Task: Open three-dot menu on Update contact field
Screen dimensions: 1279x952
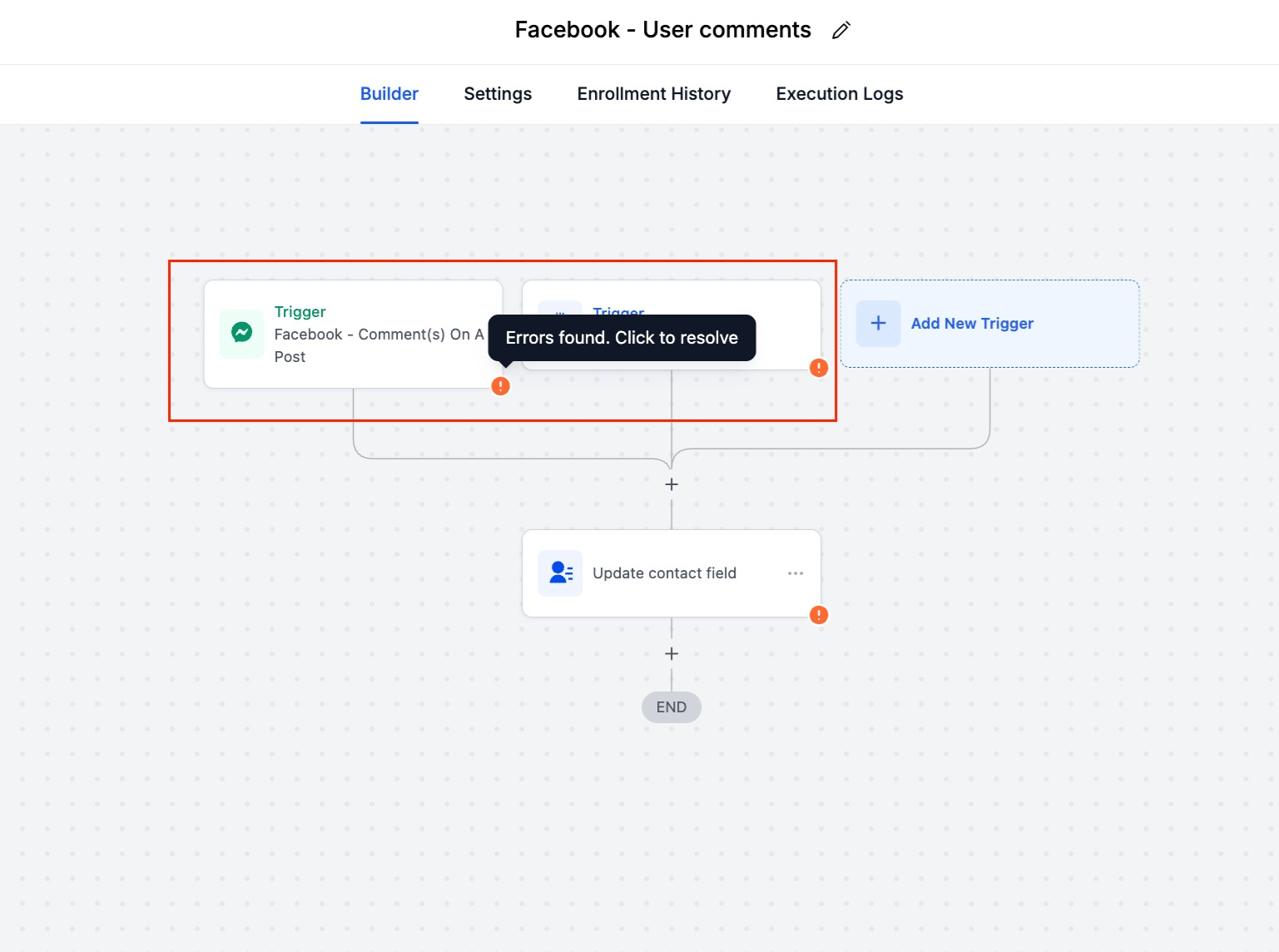Action: 796,573
